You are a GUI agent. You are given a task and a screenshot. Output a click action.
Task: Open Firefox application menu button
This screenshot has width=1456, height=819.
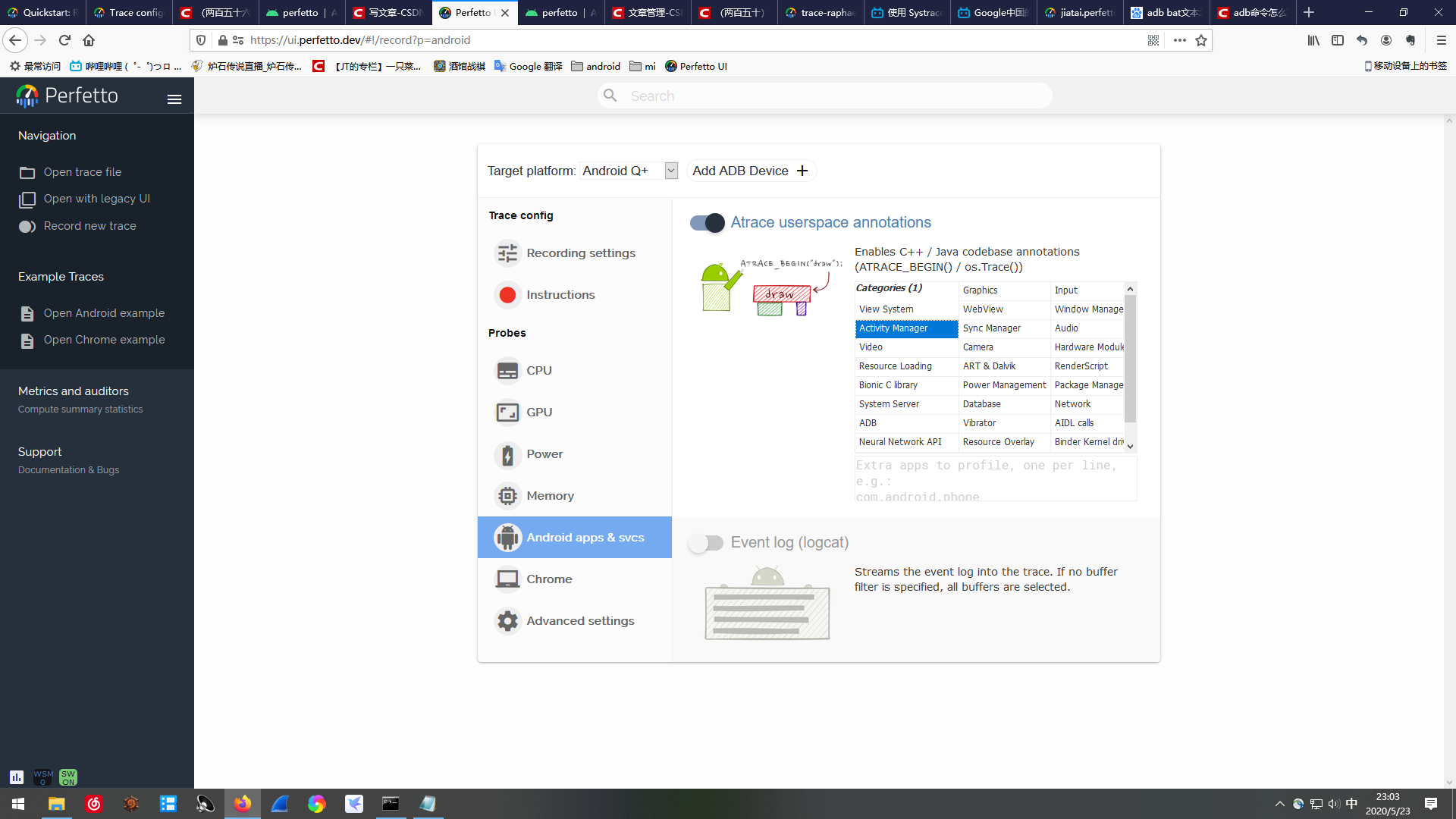(x=1441, y=40)
